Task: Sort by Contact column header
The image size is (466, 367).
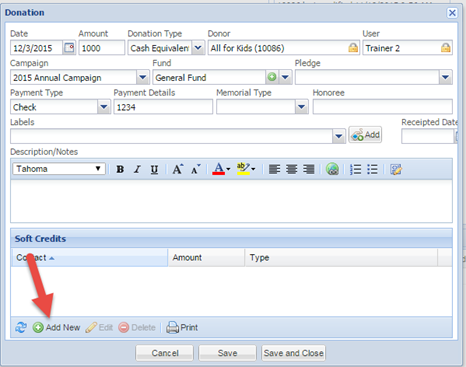Action: [x=89, y=257]
